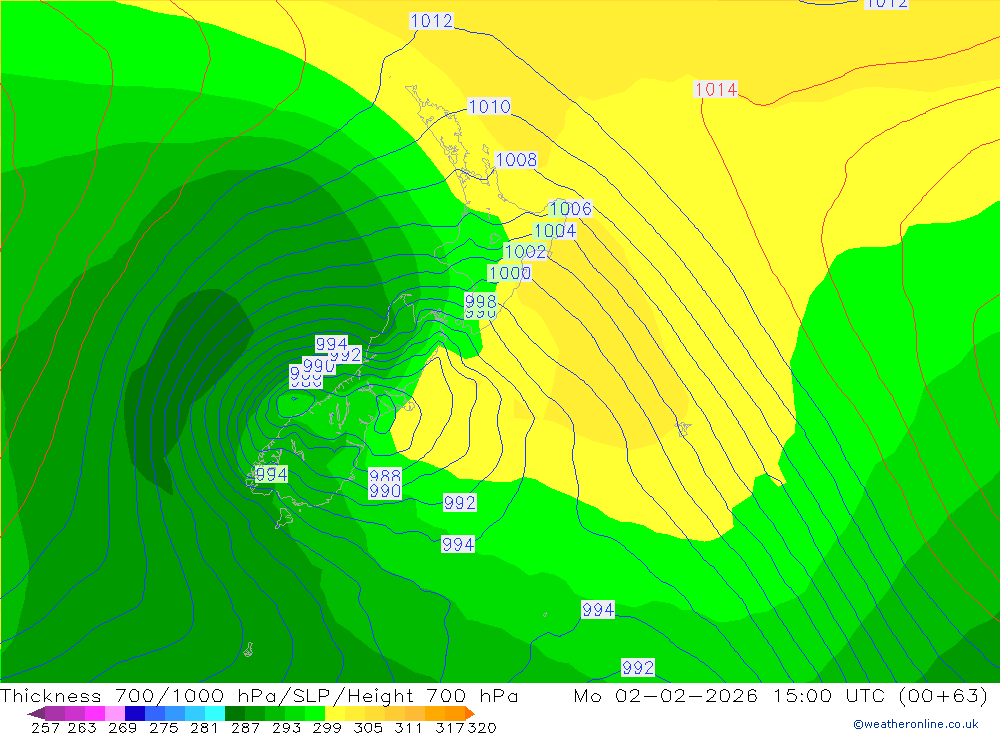Screen dimensions: 1000x733
Task: Open the weatheronline.co.uk copyright link
Action: pos(915,724)
